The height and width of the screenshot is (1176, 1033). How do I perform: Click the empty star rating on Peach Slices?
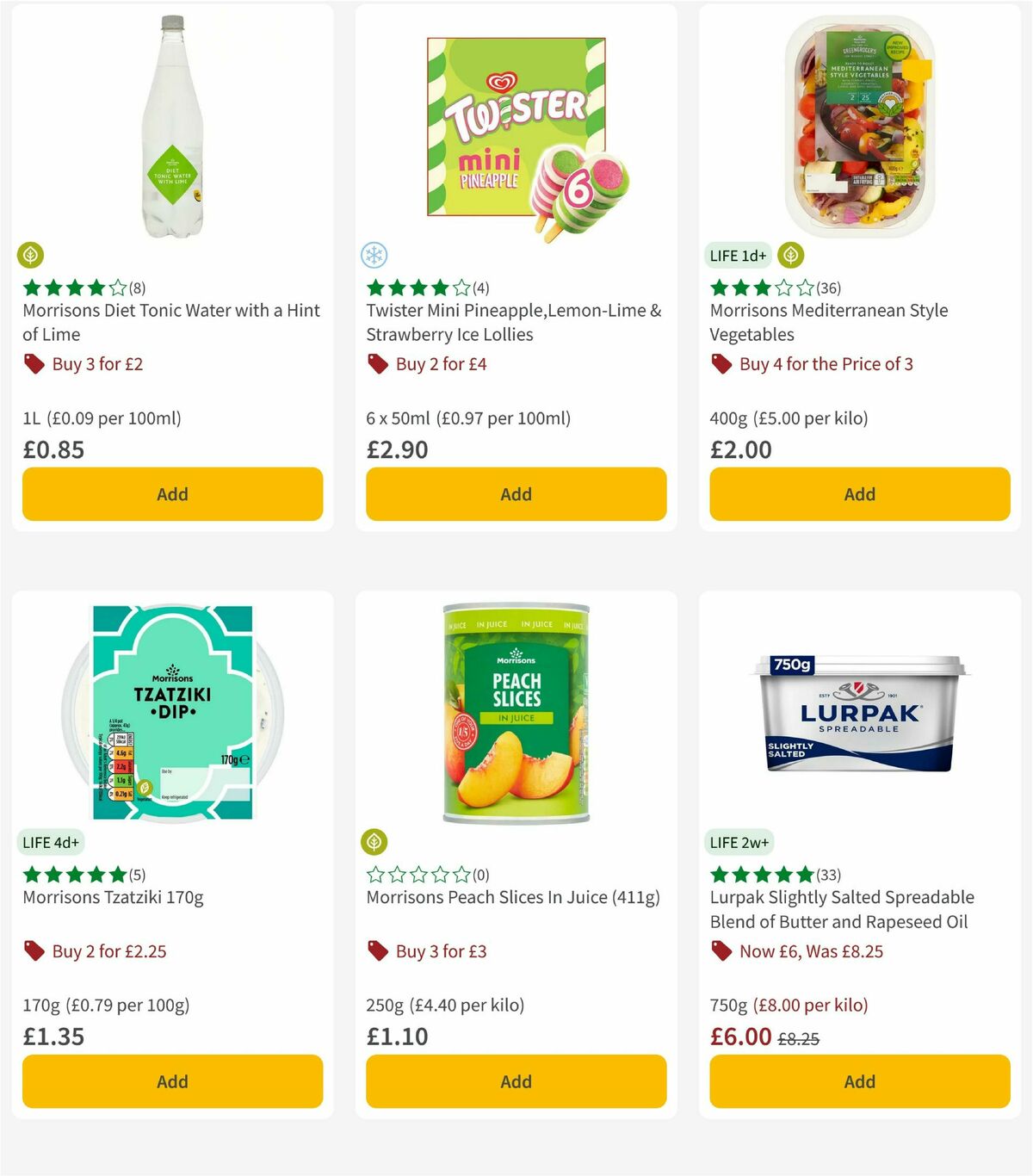click(x=416, y=876)
